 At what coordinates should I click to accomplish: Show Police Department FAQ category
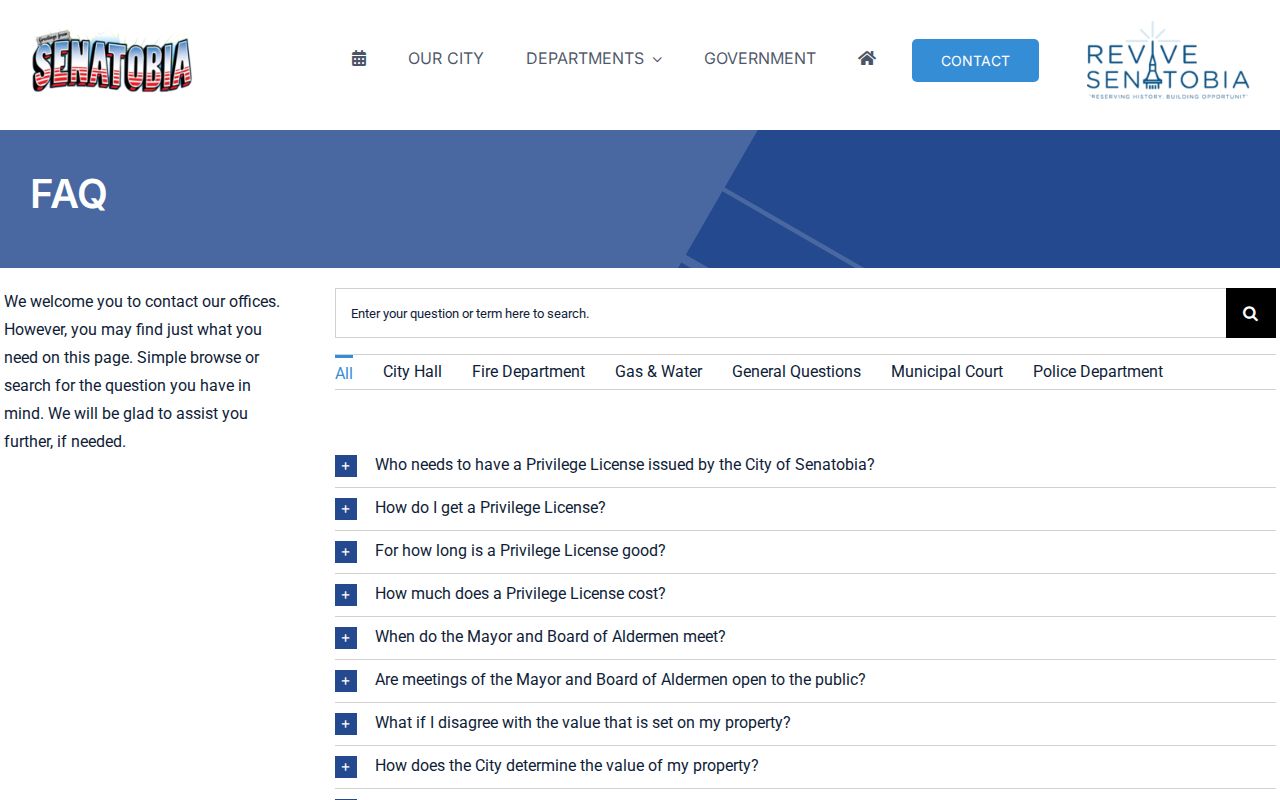coord(1098,371)
